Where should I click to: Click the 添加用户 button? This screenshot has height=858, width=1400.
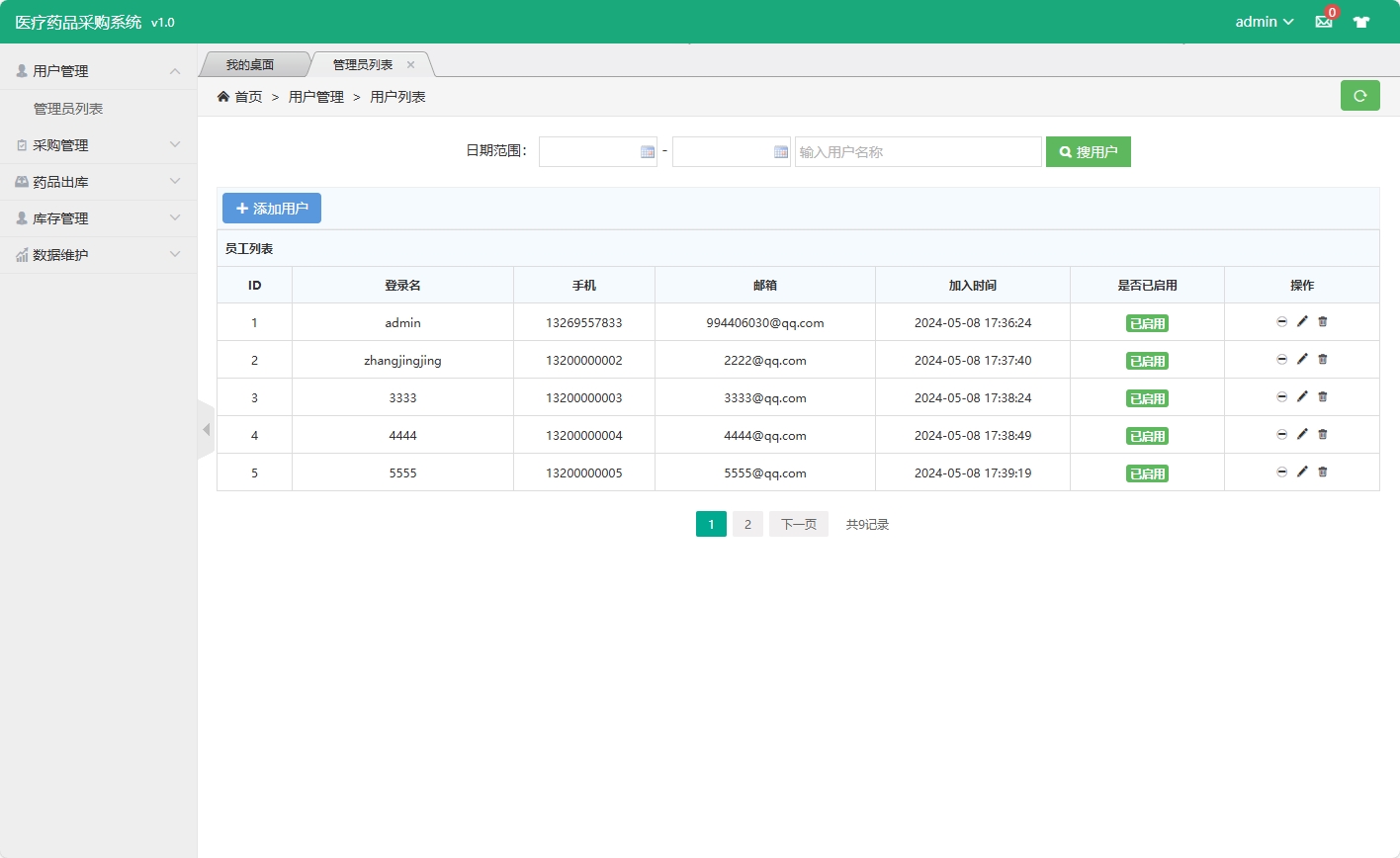271,208
